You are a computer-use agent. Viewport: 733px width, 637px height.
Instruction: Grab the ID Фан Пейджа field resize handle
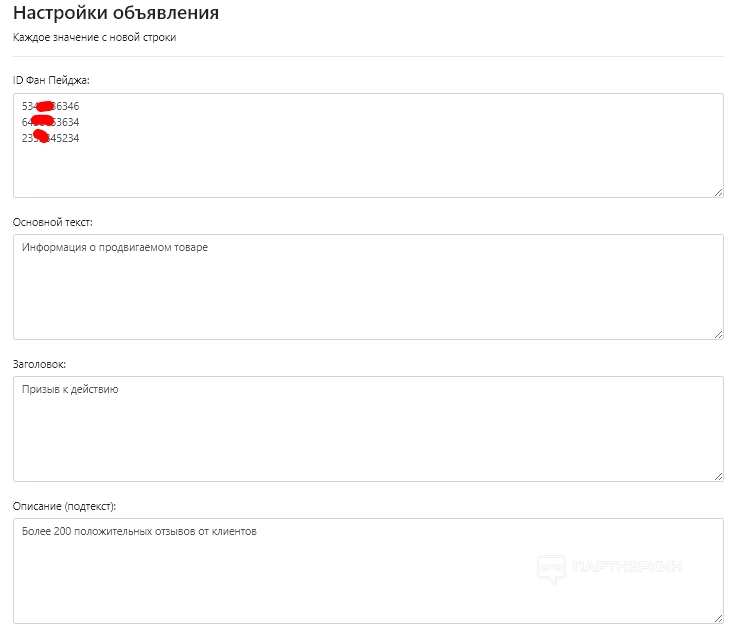coord(718,191)
